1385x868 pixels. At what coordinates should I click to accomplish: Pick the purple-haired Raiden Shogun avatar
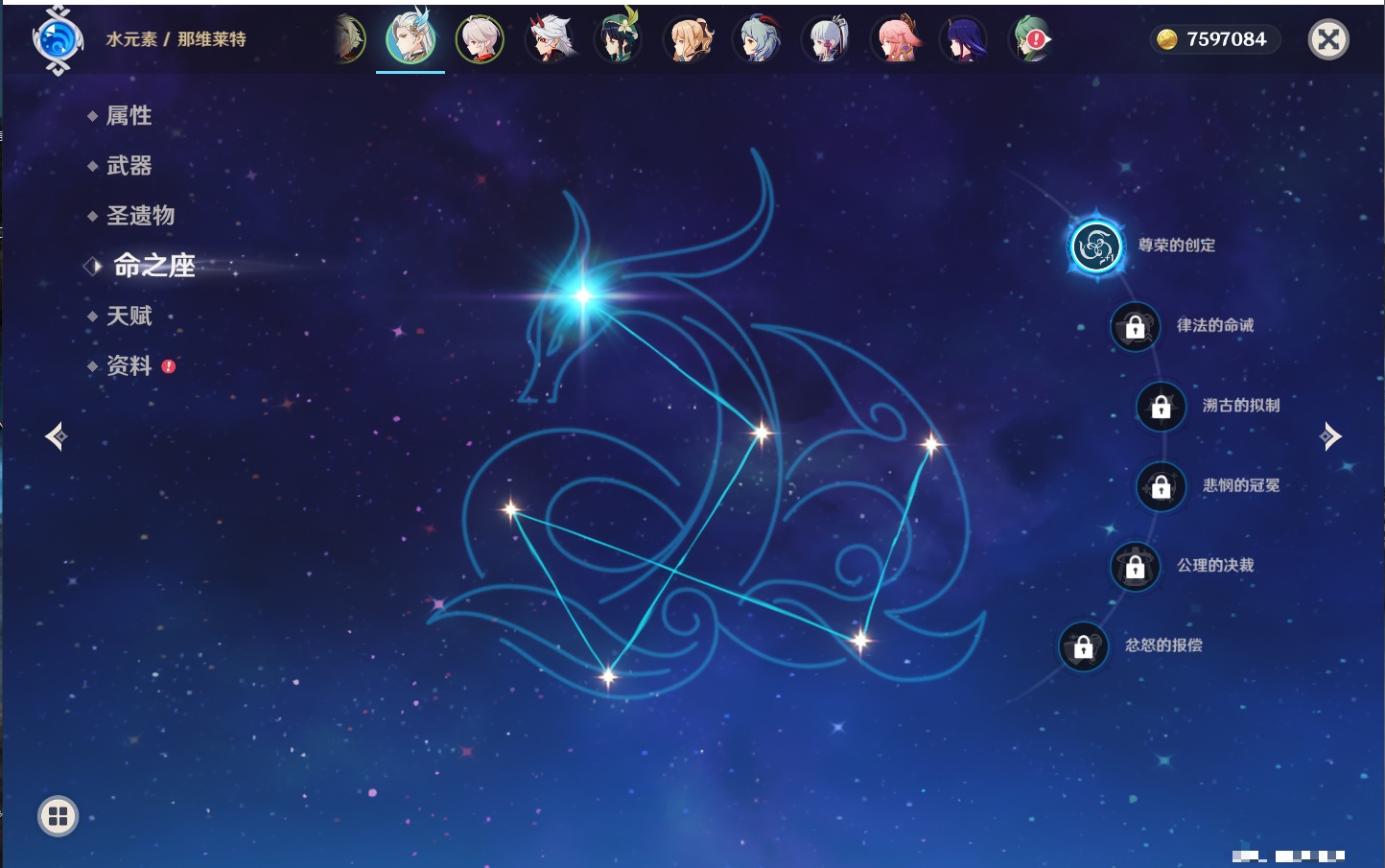[x=965, y=39]
